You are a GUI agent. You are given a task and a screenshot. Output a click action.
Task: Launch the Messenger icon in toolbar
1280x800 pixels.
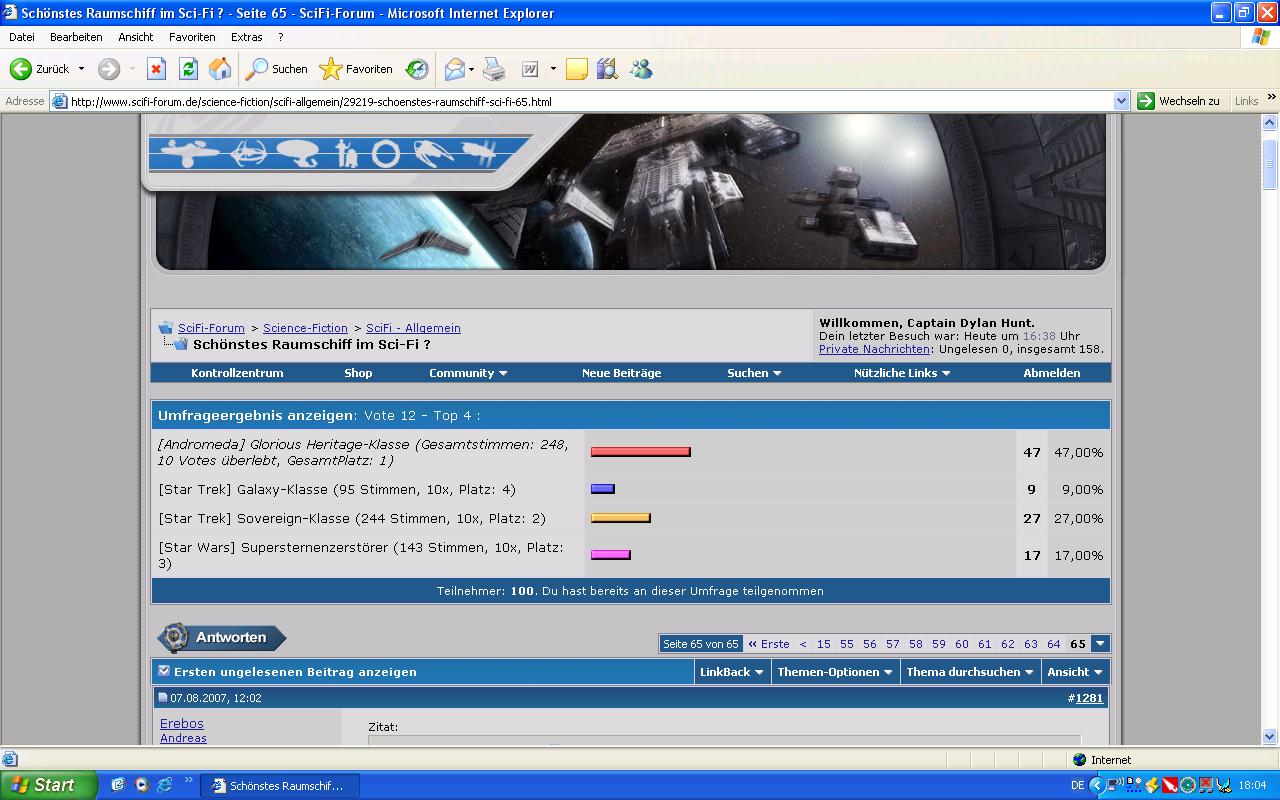[641, 69]
